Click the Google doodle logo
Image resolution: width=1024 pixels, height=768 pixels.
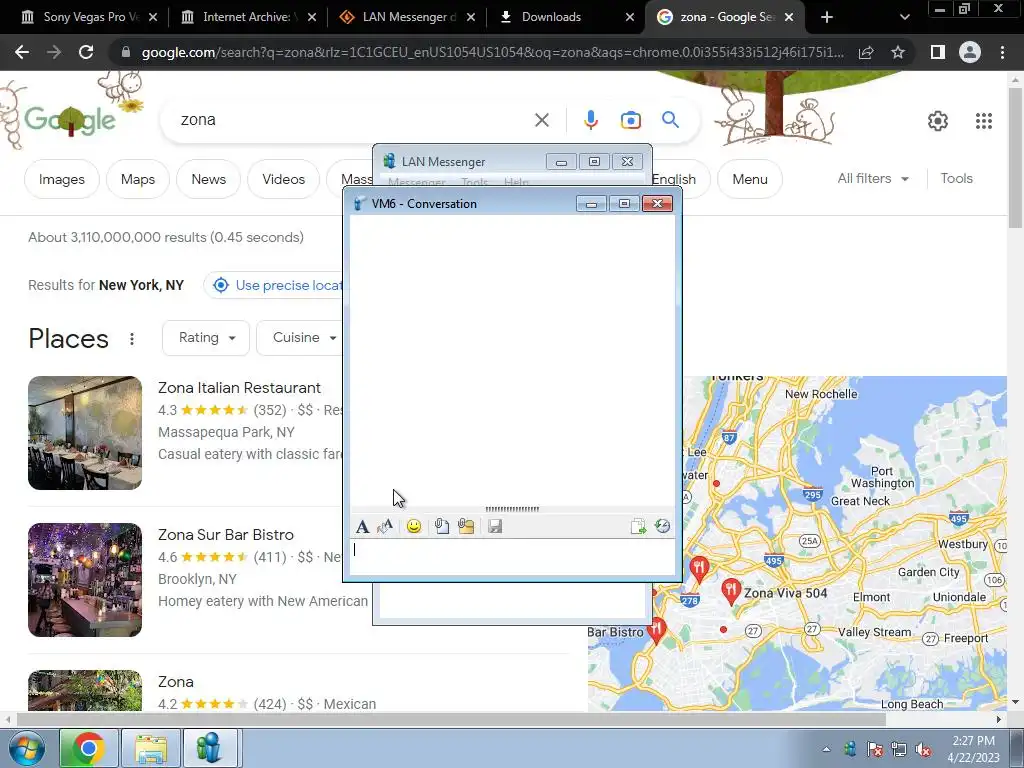(x=69, y=120)
